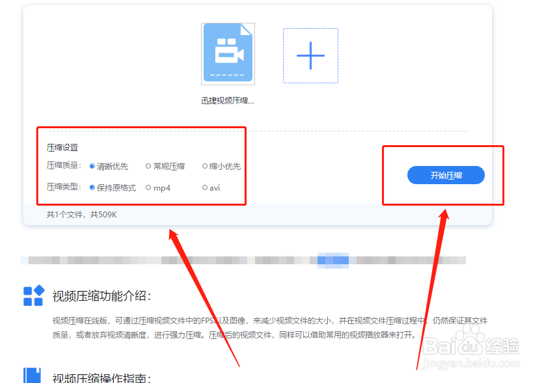Image resolution: width=551 pixels, height=383 pixels.
Task: Click the 压缩设置 heading
Action: (63, 148)
